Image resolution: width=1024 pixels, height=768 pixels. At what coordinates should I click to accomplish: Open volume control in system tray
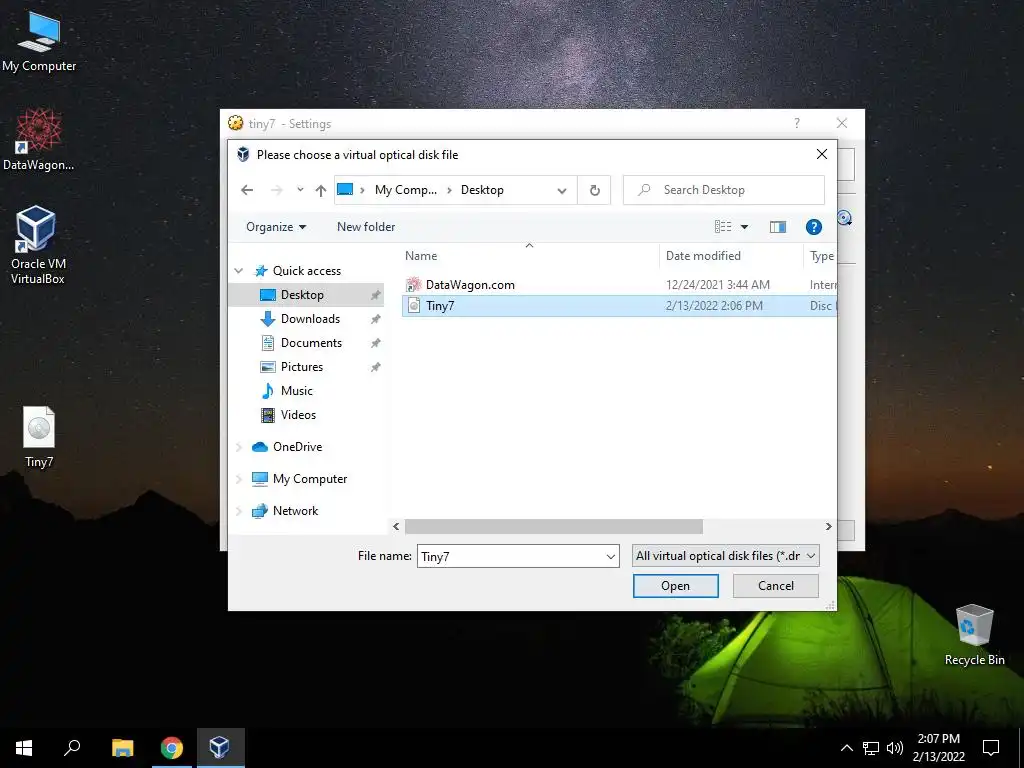coord(895,748)
